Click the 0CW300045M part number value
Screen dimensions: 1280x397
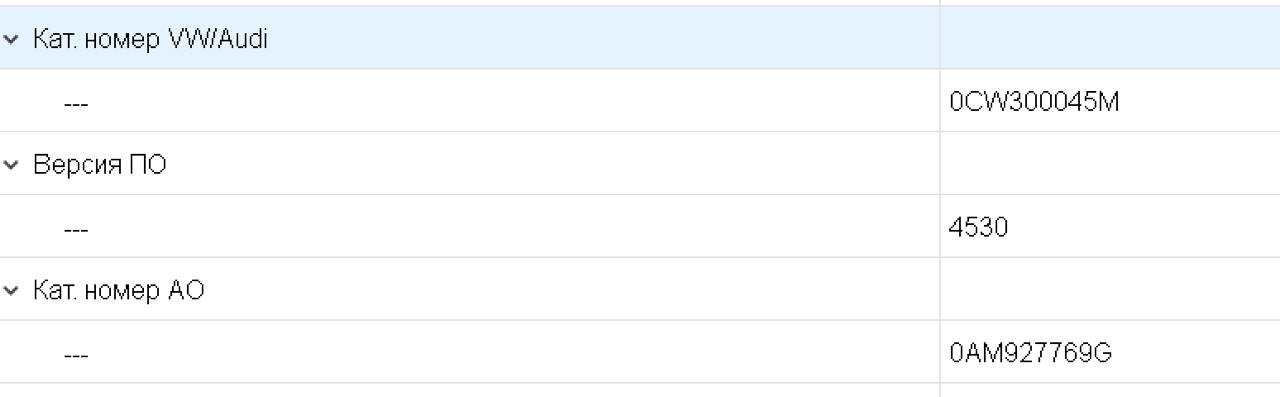(1034, 102)
